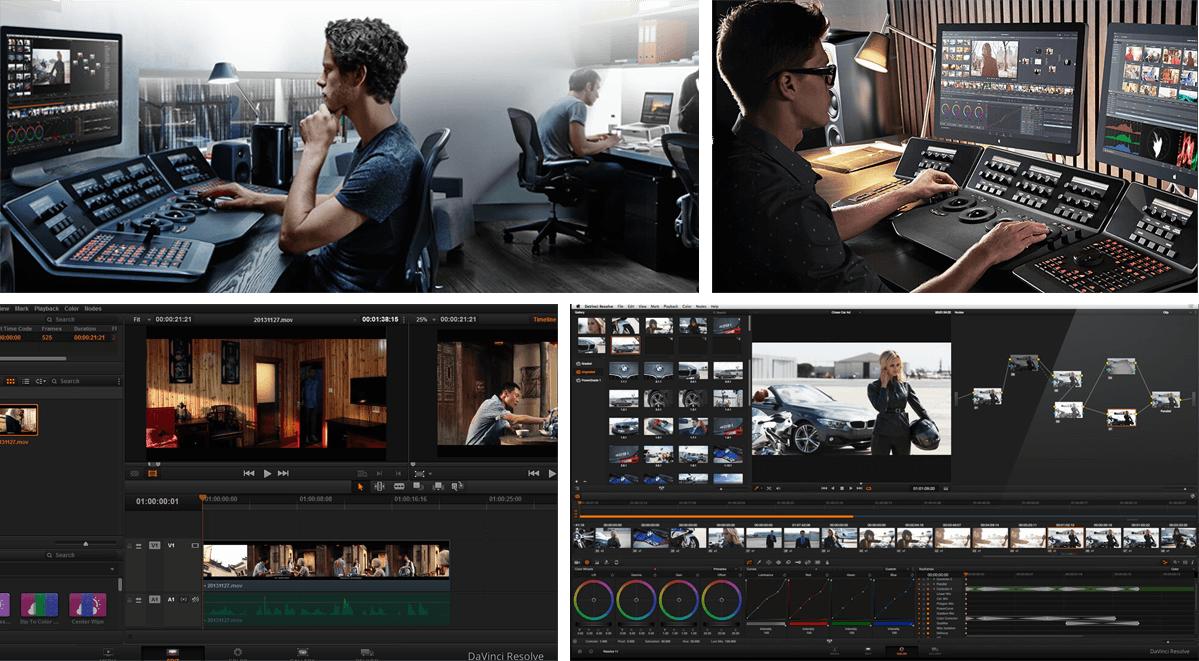The image size is (1199, 661).
Task: Select the Timeline label above the right viewer
Action: (544, 319)
